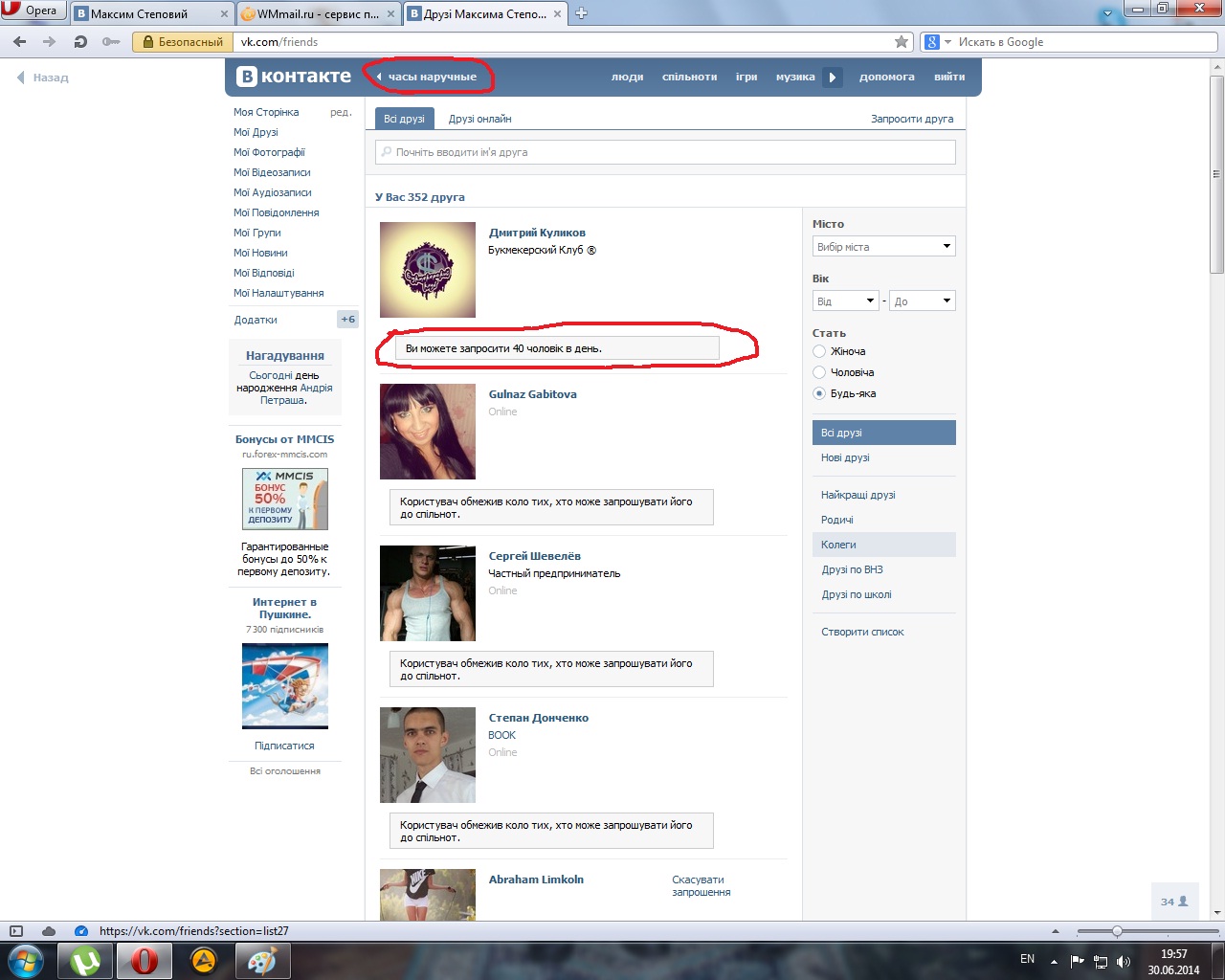Click the MMCIS bonus ad image
The image size is (1225, 980).
pos(285,499)
